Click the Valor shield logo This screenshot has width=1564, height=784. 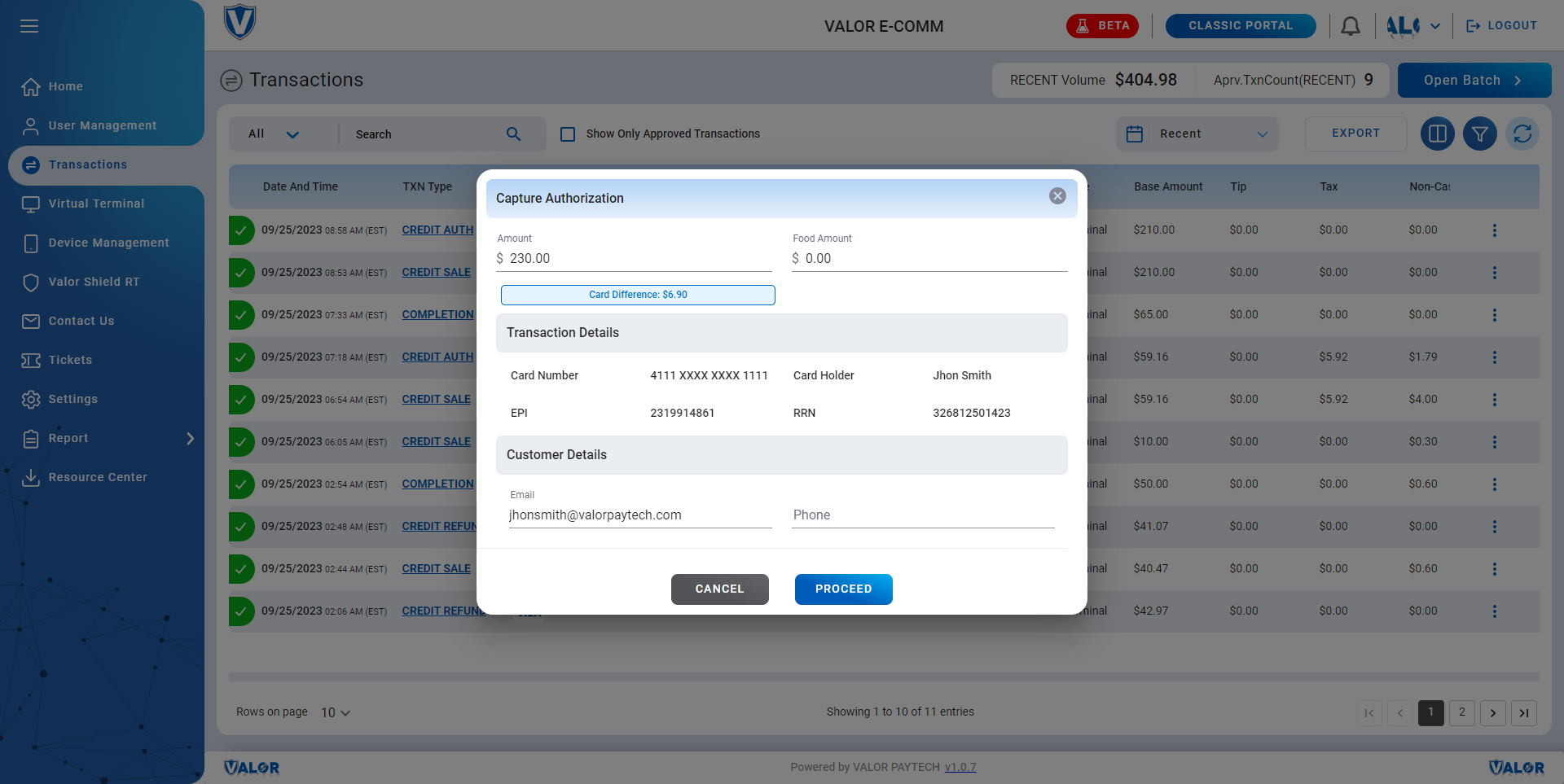point(239,22)
